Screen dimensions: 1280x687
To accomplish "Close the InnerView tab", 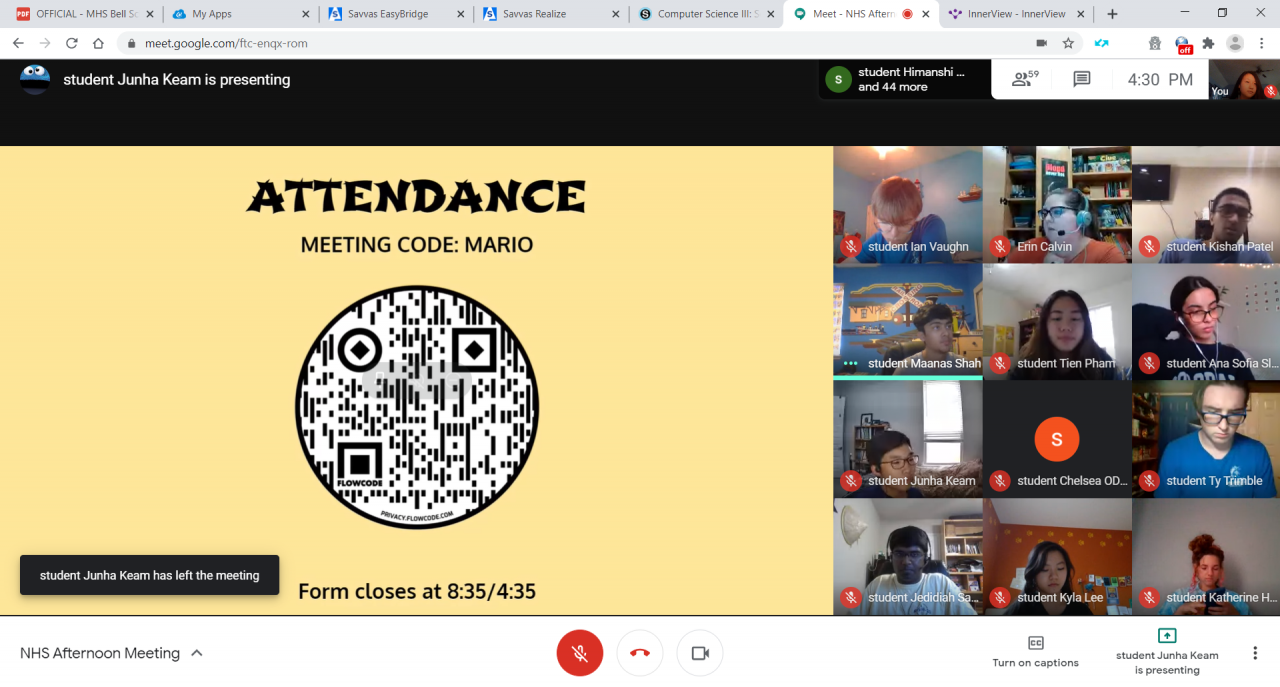I will (1081, 14).
